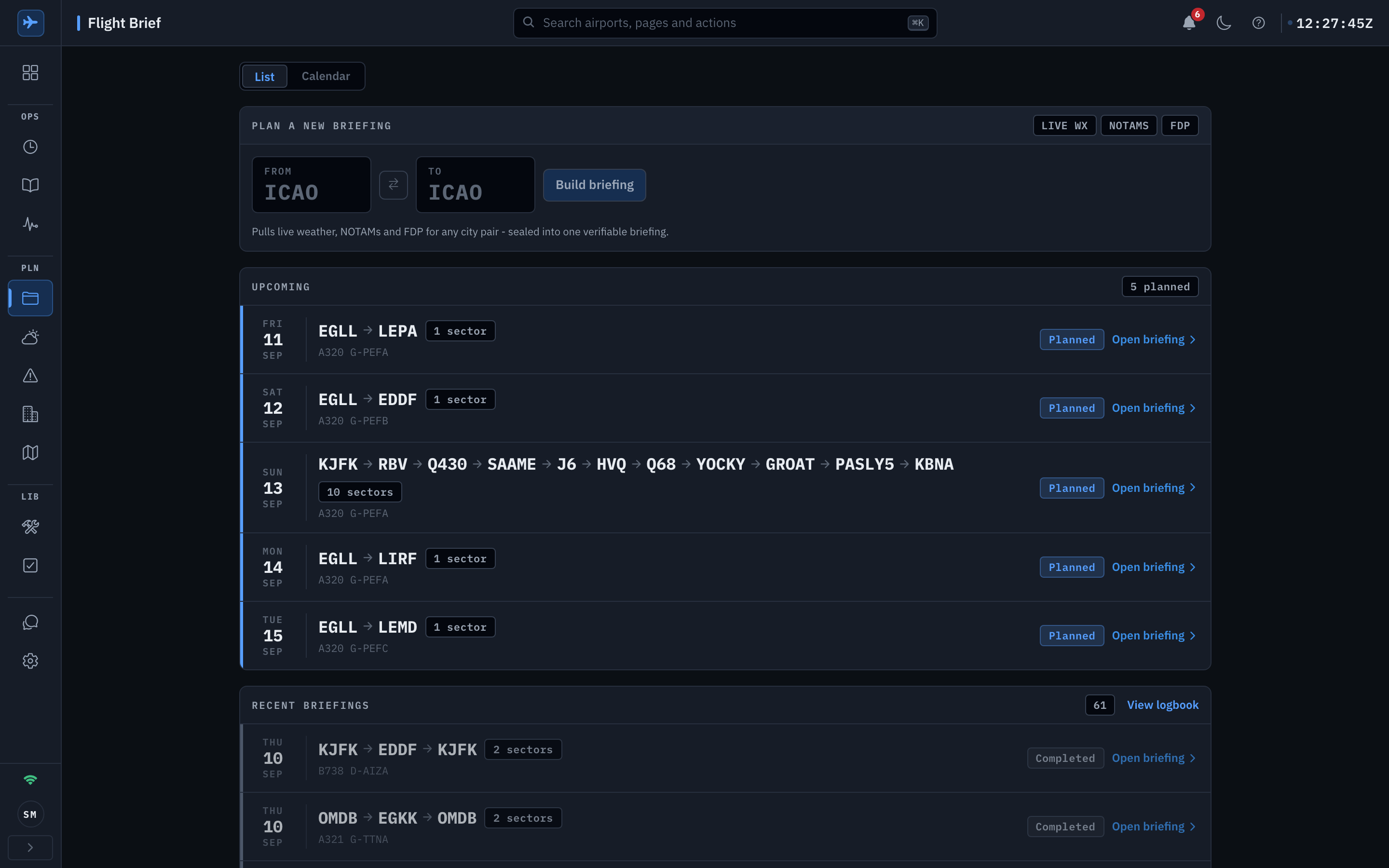Click the FDP tag
Screen dimensions: 1389x868
[1180, 126]
